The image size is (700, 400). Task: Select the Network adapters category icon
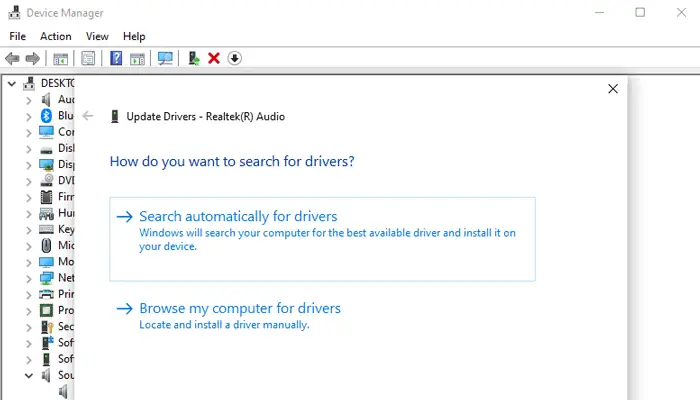click(x=46, y=278)
